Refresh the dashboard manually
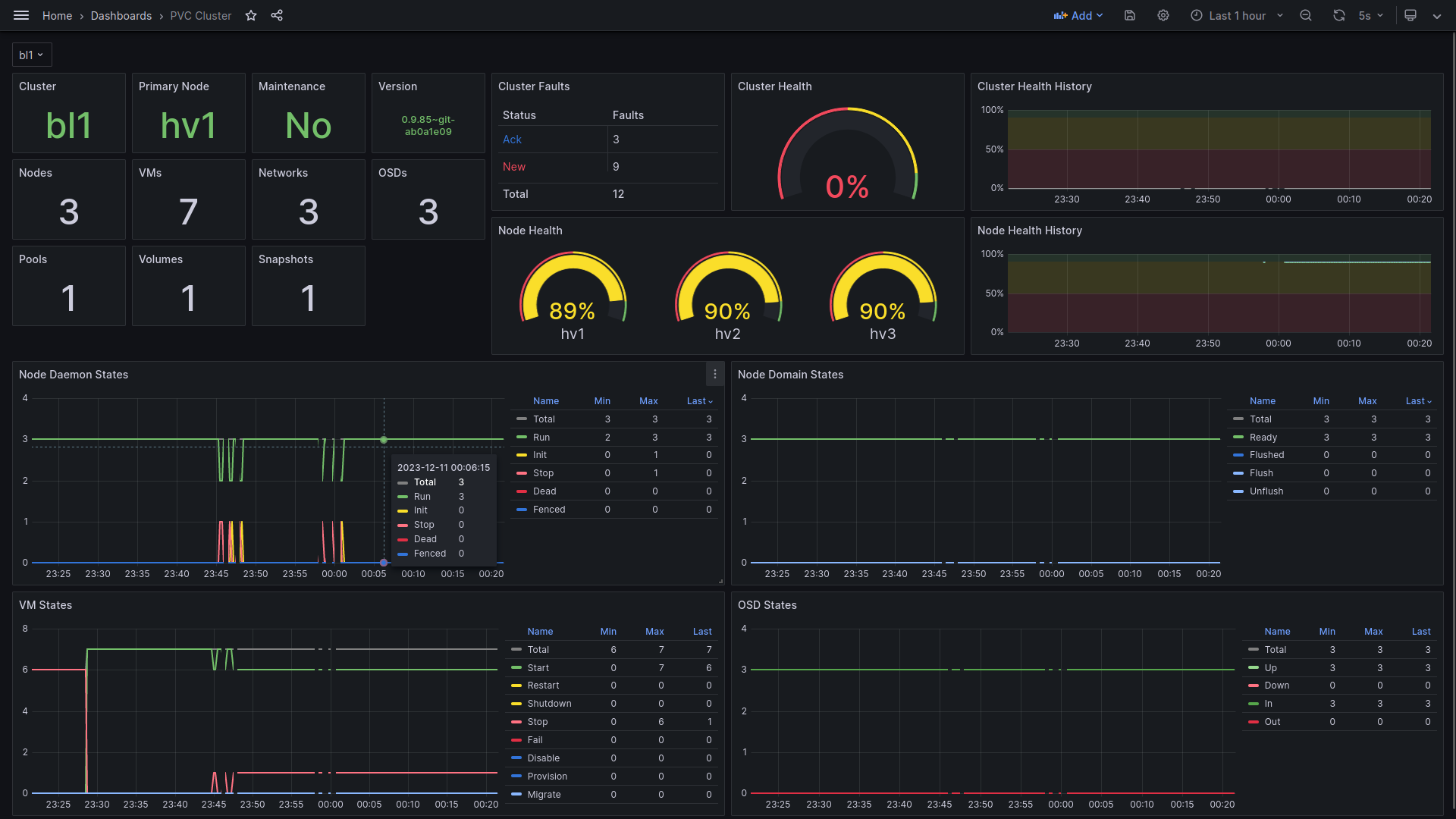 (x=1338, y=15)
